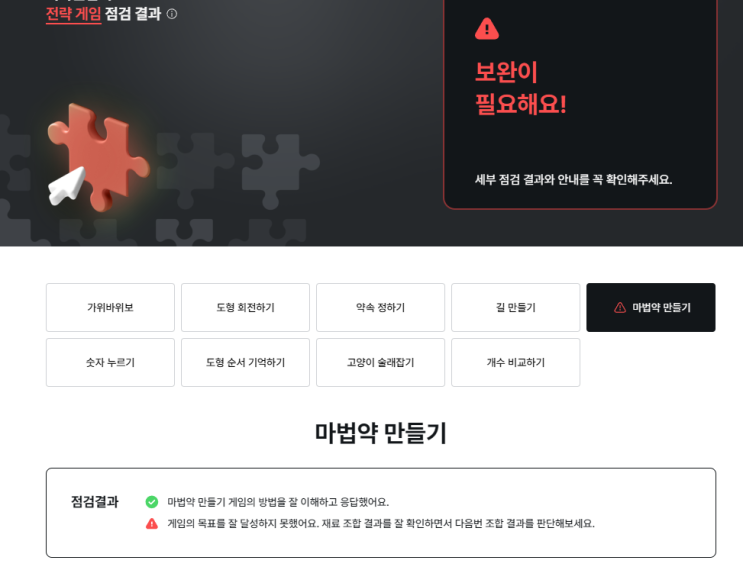Switch to 도형 순서 기억하기 tab
The width and height of the screenshot is (743, 570).
tap(245, 362)
